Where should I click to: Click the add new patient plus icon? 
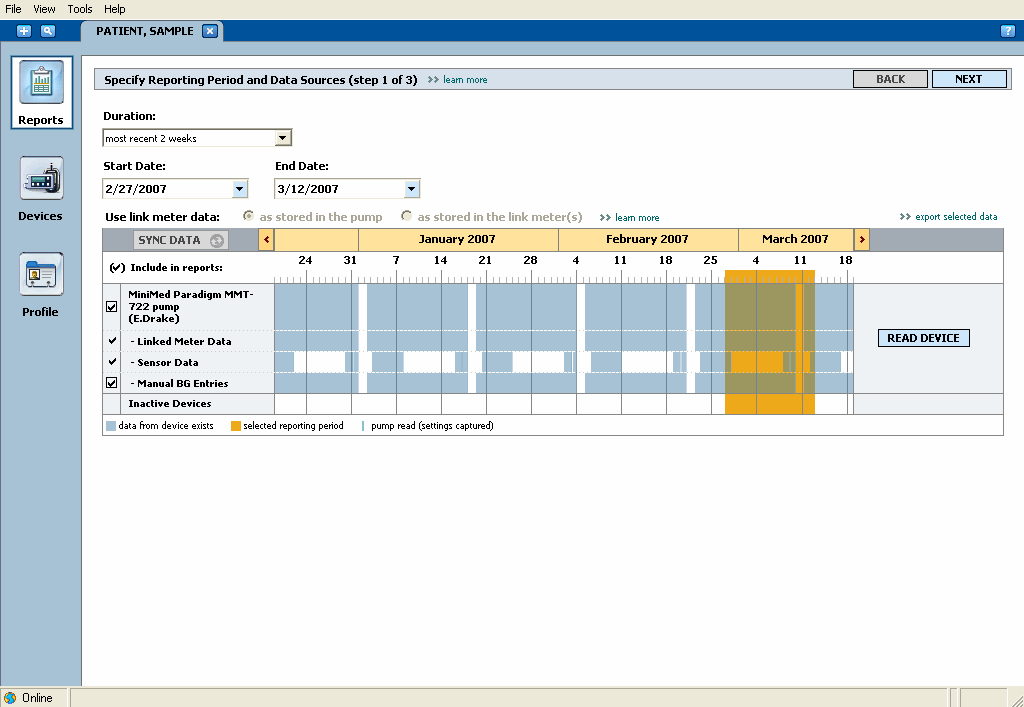tap(24, 31)
